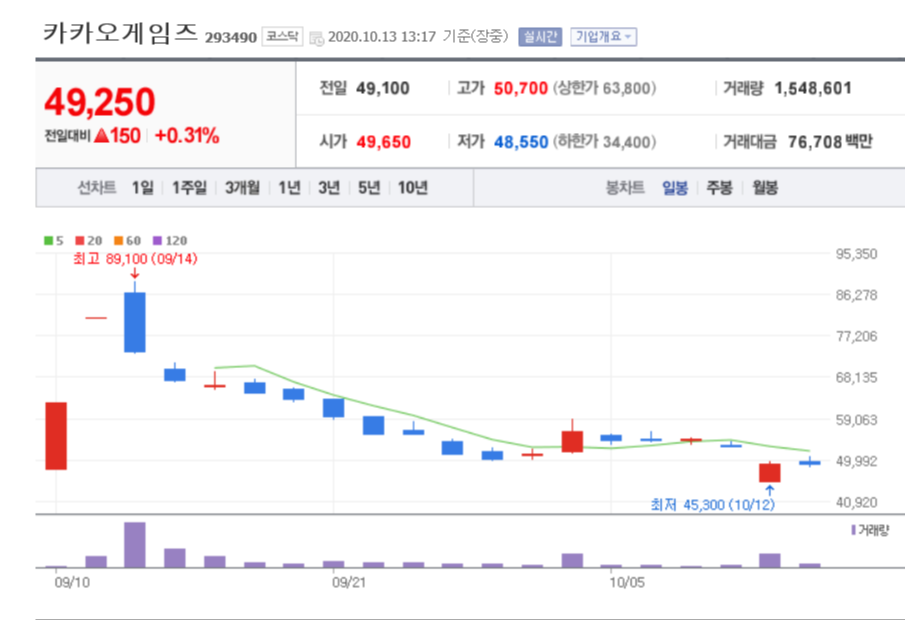The width and height of the screenshot is (905, 620).
Task: Select the 1일 line chart tab
Action: click(x=143, y=188)
